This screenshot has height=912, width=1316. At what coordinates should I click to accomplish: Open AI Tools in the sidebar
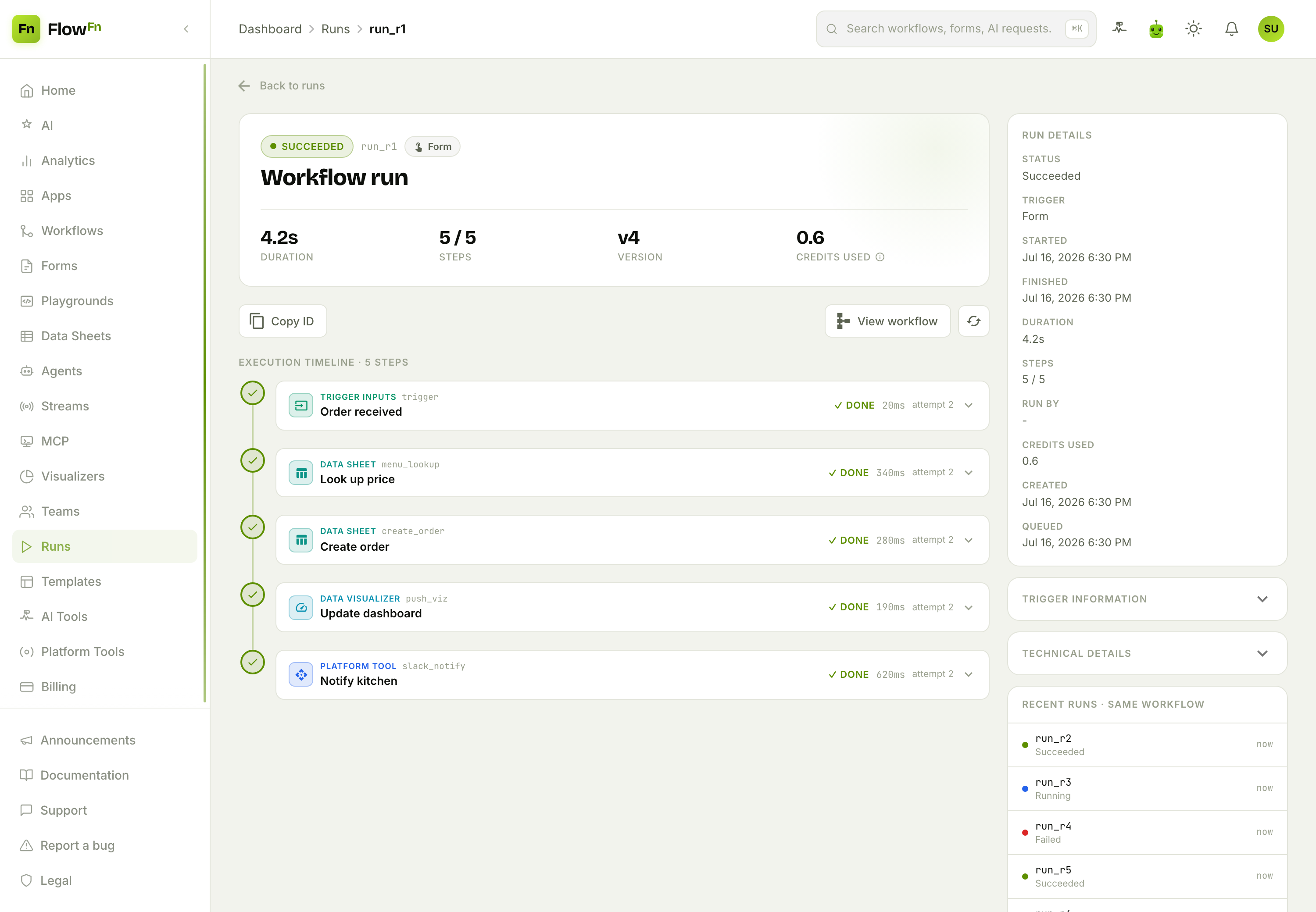(x=104, y=616)
